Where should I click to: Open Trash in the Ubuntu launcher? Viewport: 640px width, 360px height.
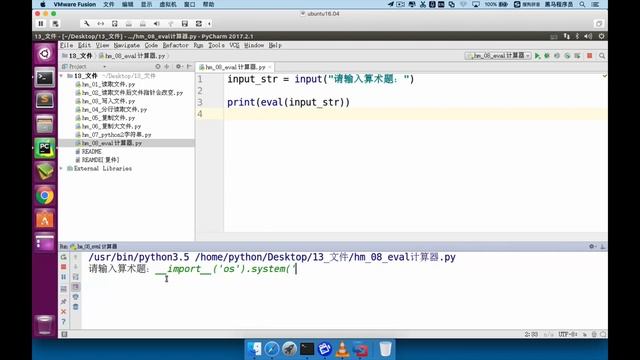click(x=44, y=325)
